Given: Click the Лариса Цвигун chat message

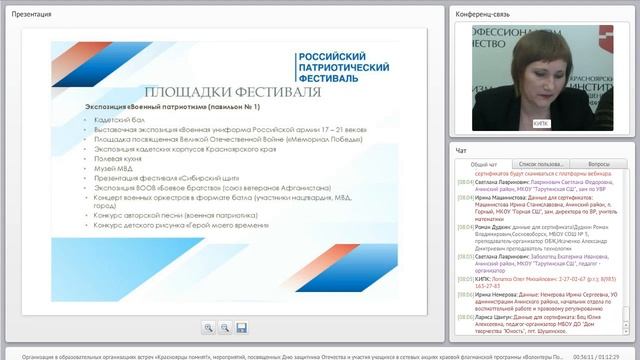Looking at the screenshot, I should click(x=539, y=324).
